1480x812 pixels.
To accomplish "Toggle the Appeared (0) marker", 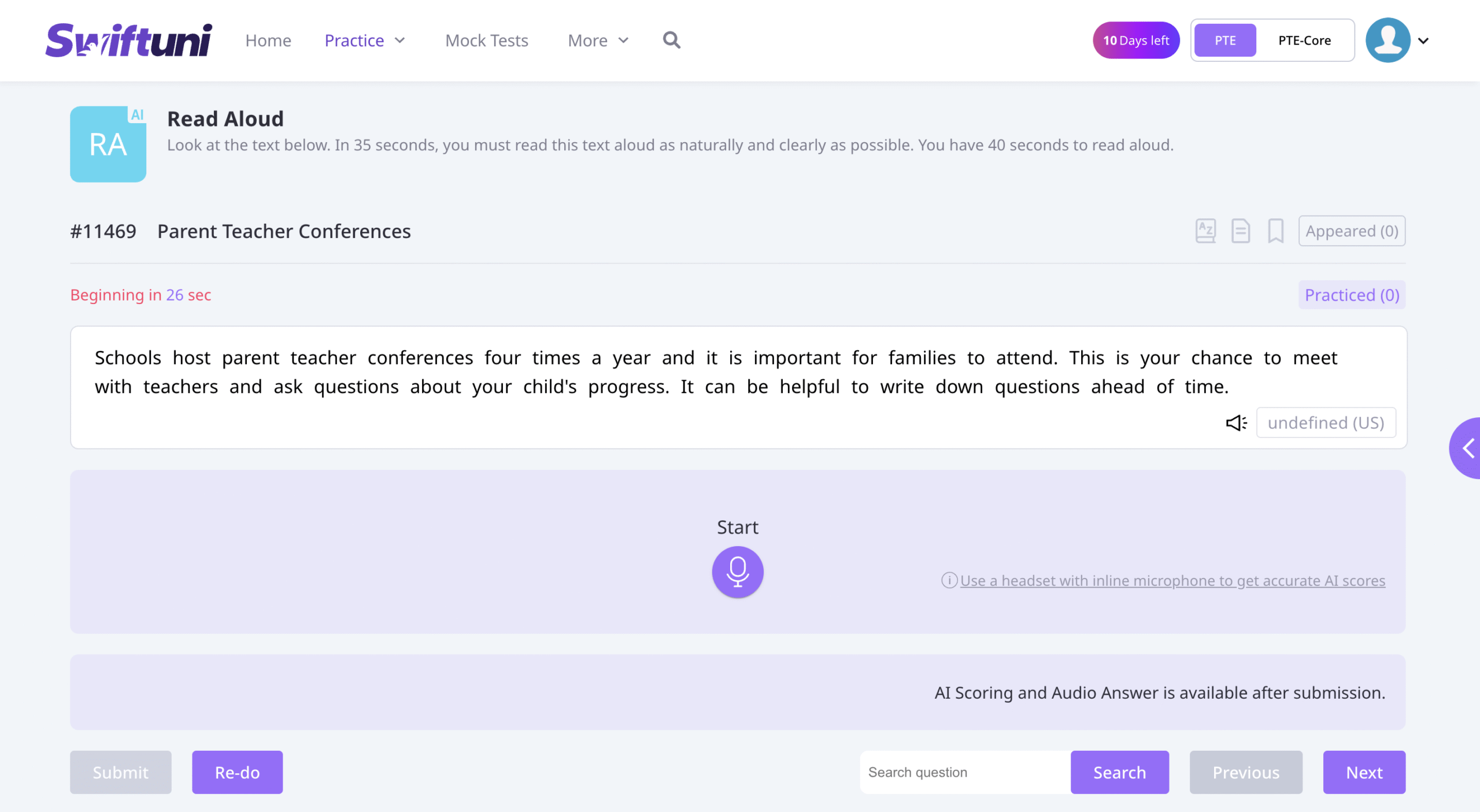I will 1351,231.
